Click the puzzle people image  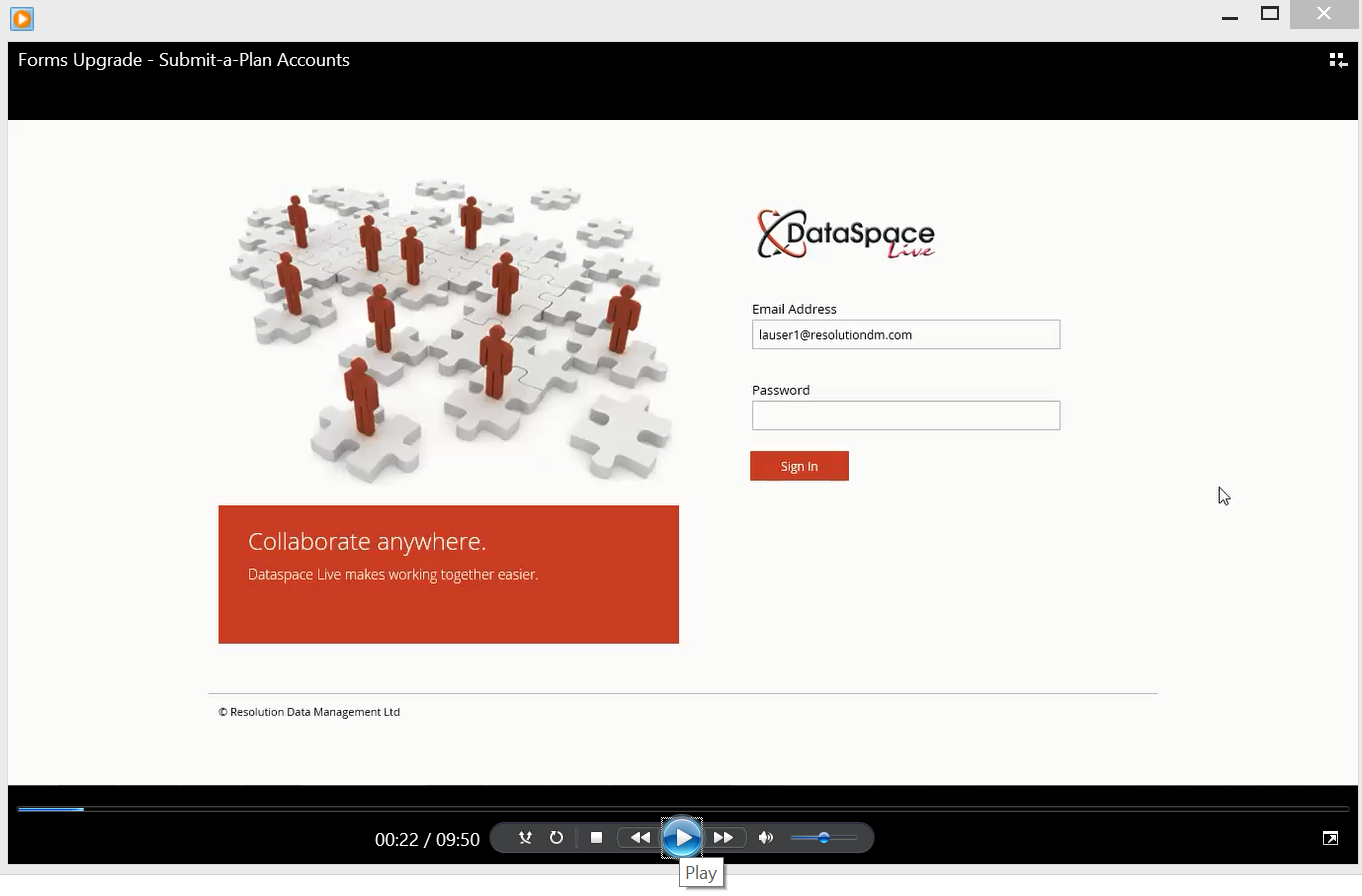[x=450, y=331]
